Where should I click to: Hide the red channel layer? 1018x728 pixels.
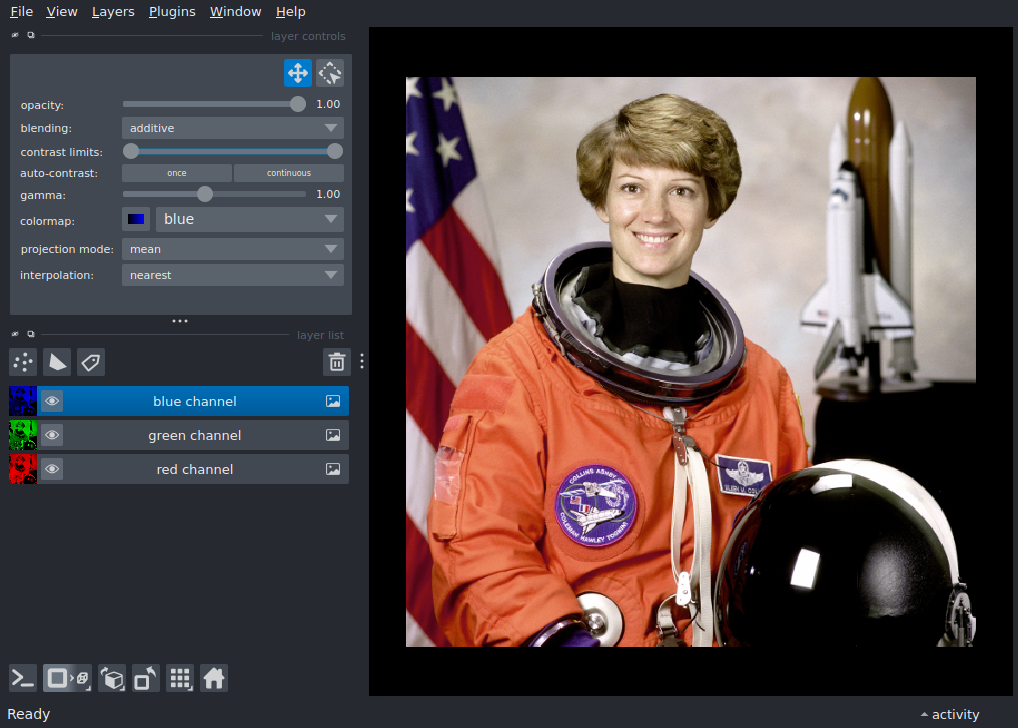52,469
